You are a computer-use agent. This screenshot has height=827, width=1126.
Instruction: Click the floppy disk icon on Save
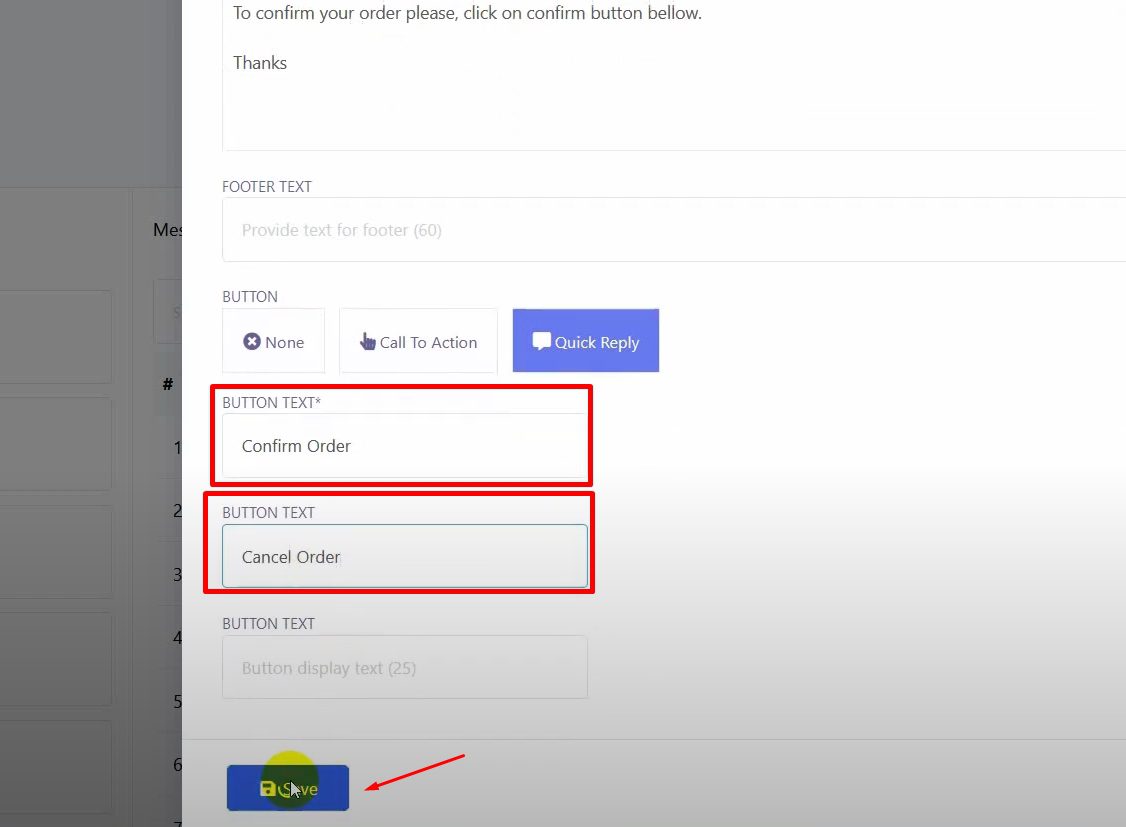pos(268,788)
